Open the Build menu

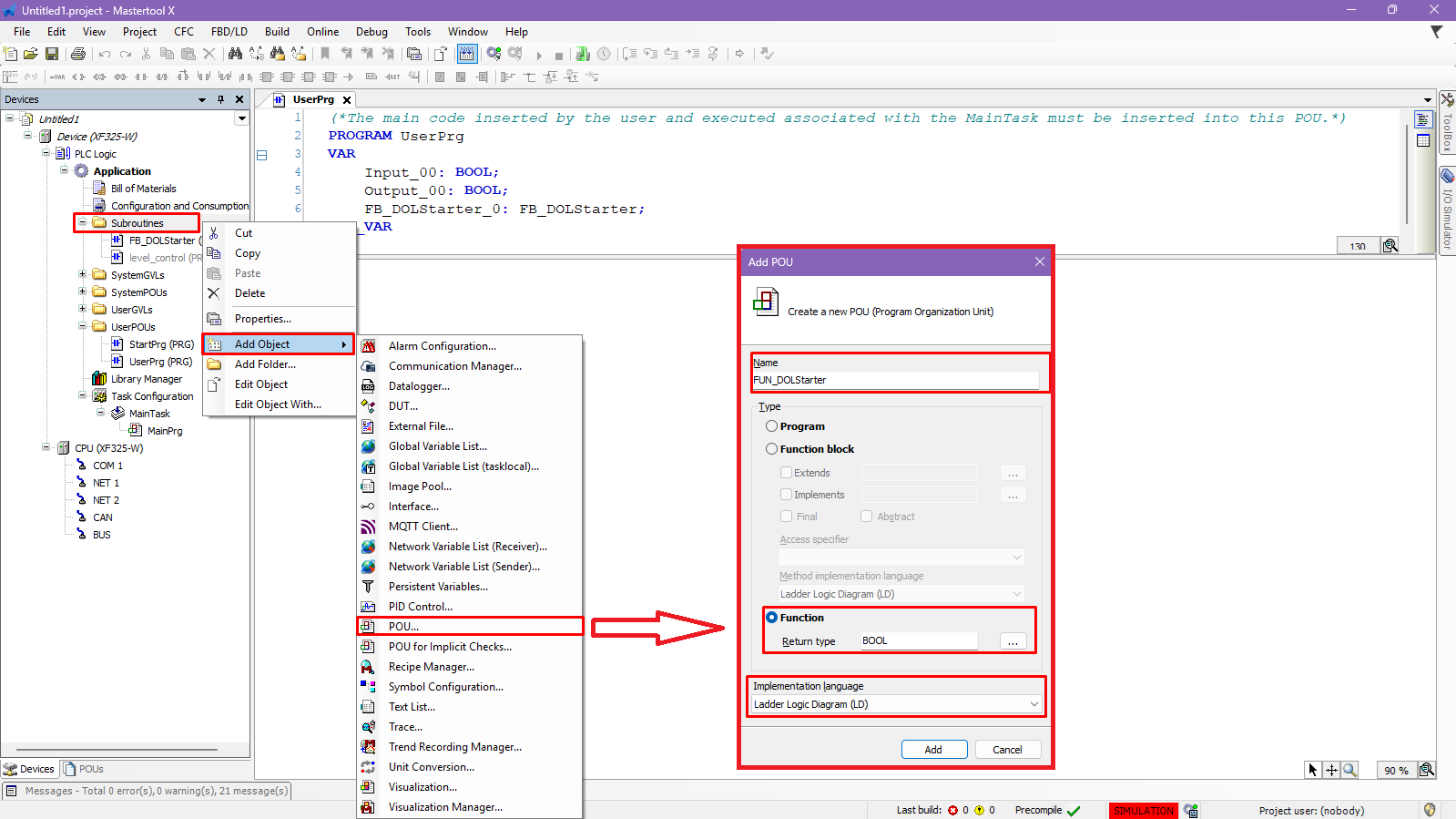pos(277,32)
